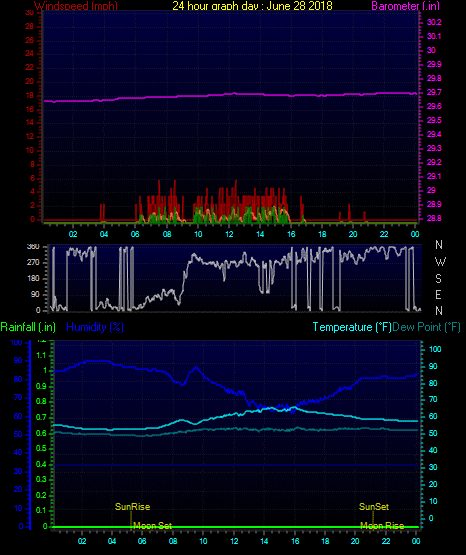Click the Moon Rise marker label

click(x=382, y=526)
